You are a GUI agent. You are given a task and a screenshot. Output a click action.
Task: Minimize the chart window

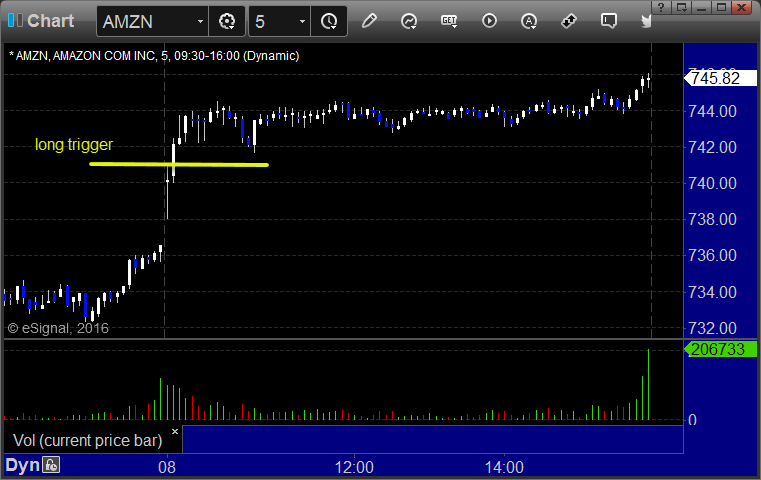click(701, 7)
